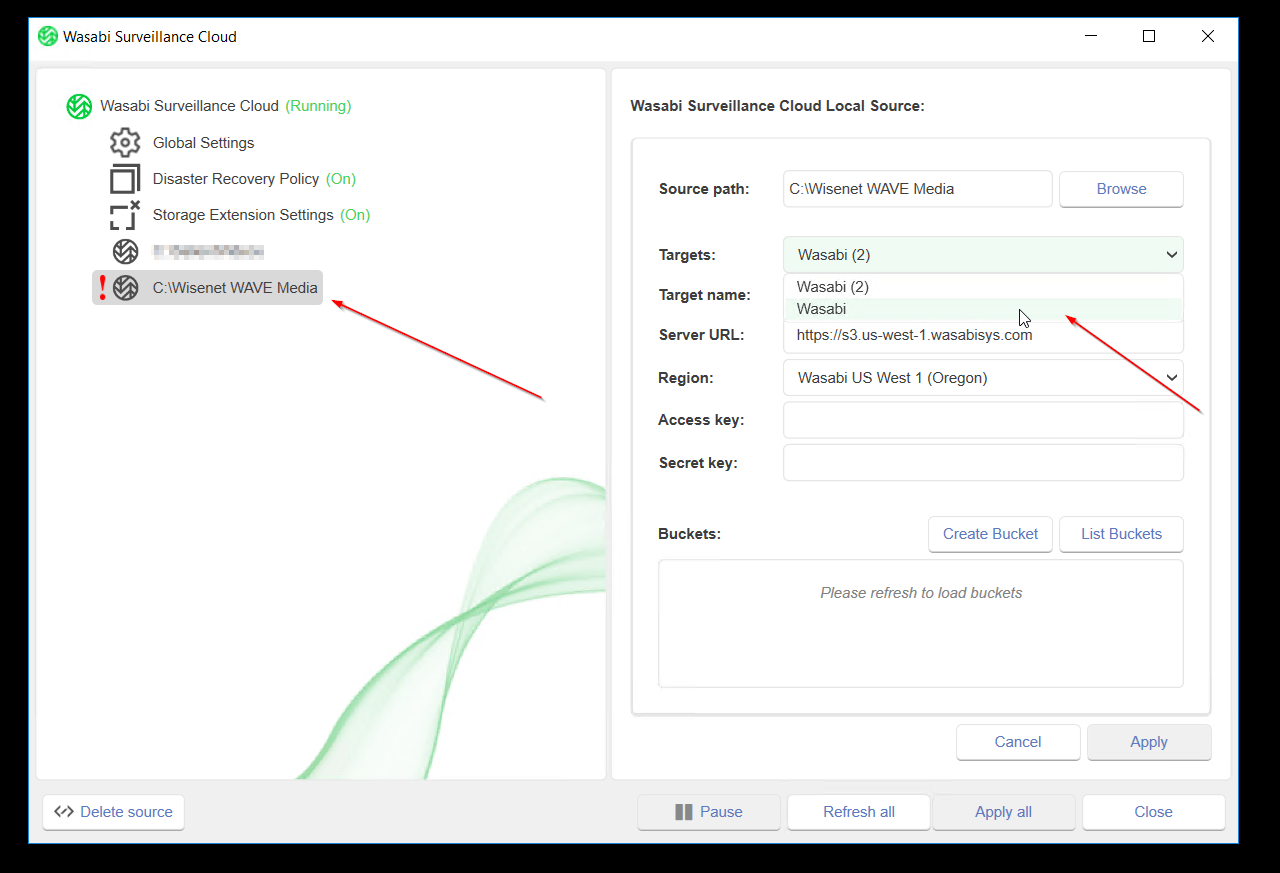Click Storage Extension Settings icon
1280x873 pixels.
tap(125, 215)
